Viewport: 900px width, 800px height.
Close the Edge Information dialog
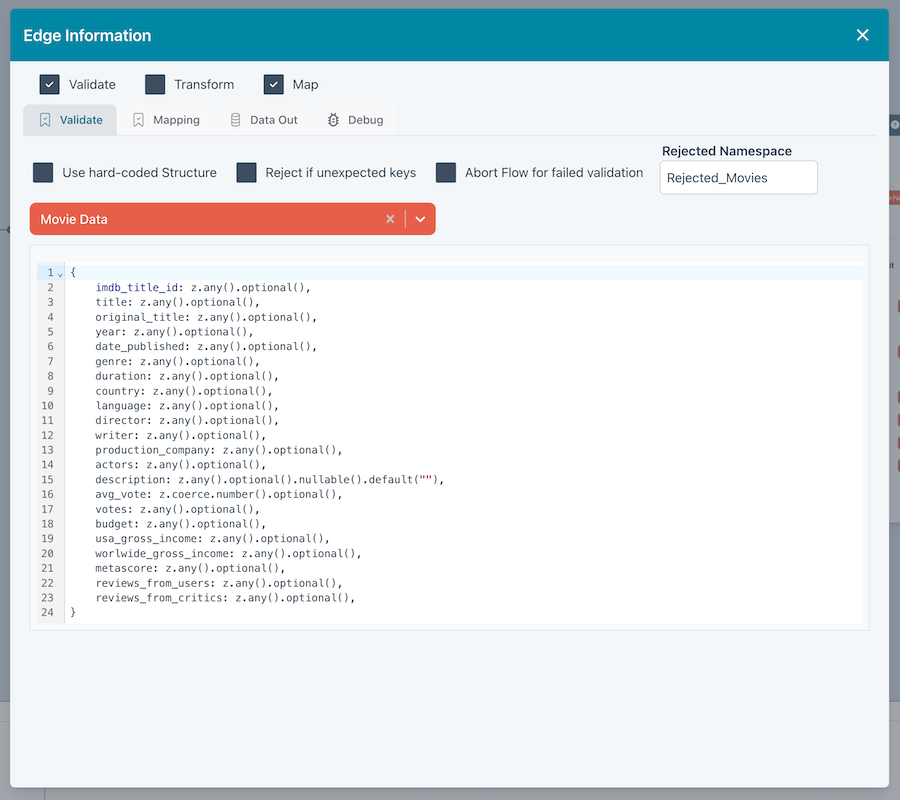(x=862, y=35)
